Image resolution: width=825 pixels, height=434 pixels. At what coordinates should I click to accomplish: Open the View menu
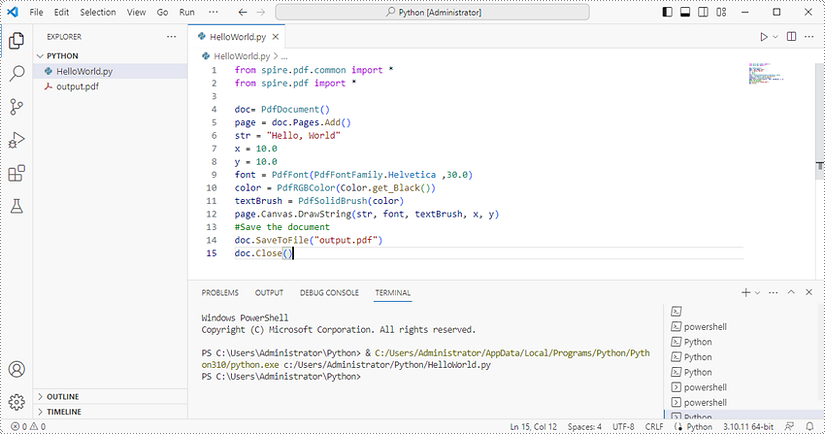tap(136, 12)
